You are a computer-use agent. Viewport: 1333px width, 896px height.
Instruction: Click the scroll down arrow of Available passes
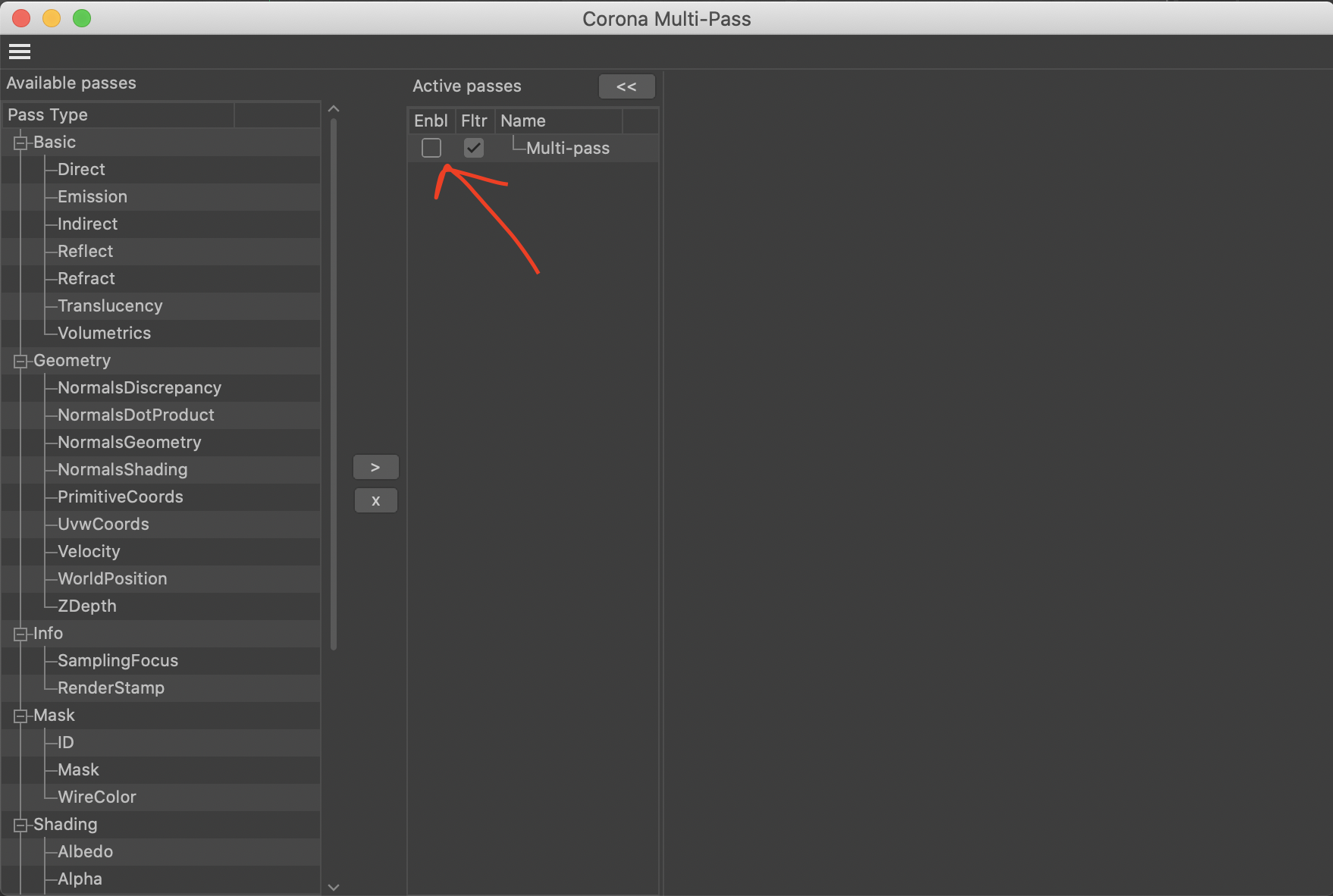(x=334, y=887)
